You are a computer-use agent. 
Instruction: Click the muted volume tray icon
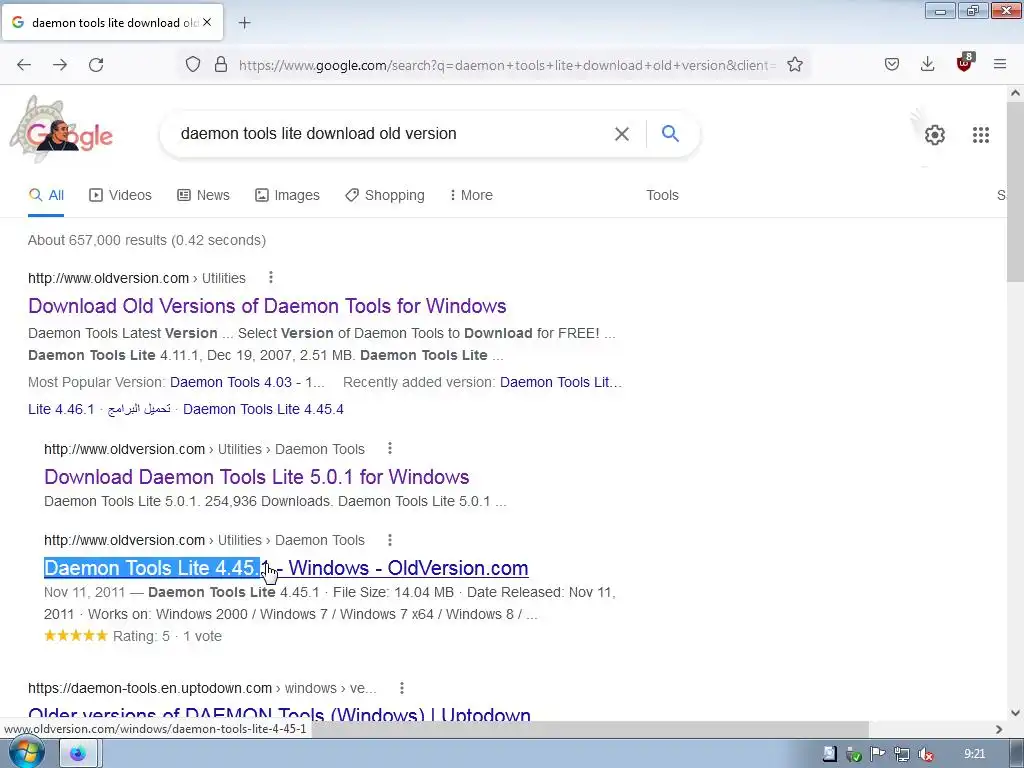tap(925, 755)
